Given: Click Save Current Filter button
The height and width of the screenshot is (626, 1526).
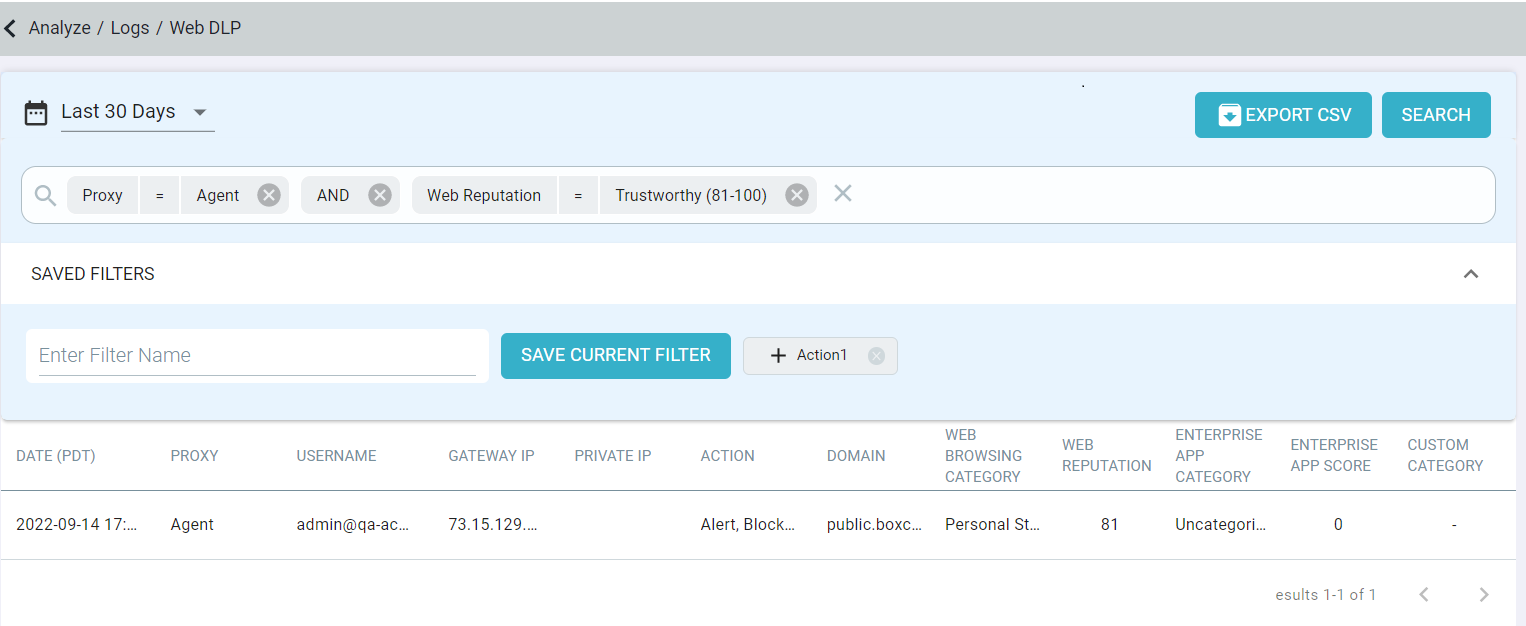Looking at the screenshot, I should 615,356.
